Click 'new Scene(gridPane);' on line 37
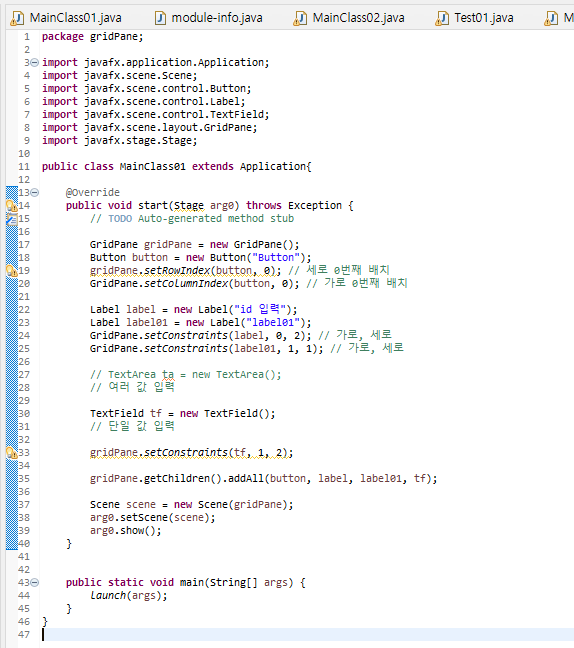 pyautogui.click(x=233, y=505)
